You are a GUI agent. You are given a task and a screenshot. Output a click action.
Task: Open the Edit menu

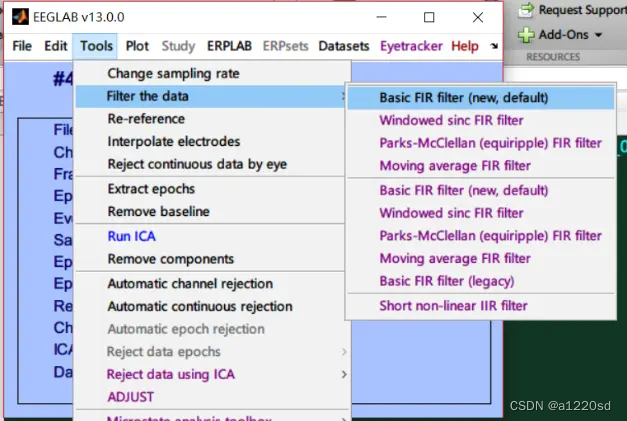pos(56,46)
